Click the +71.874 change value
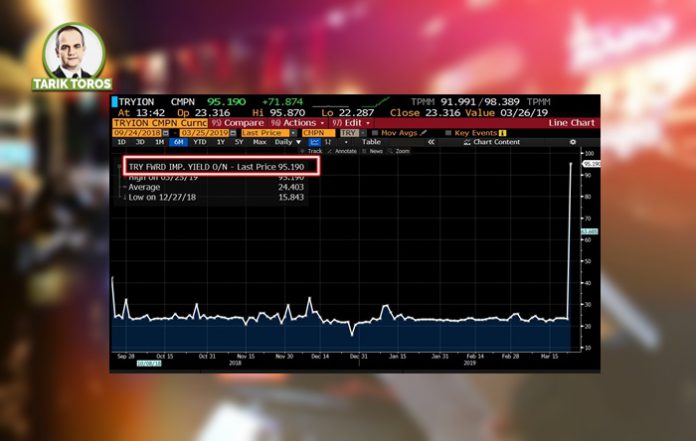 [x=282, y=102]
